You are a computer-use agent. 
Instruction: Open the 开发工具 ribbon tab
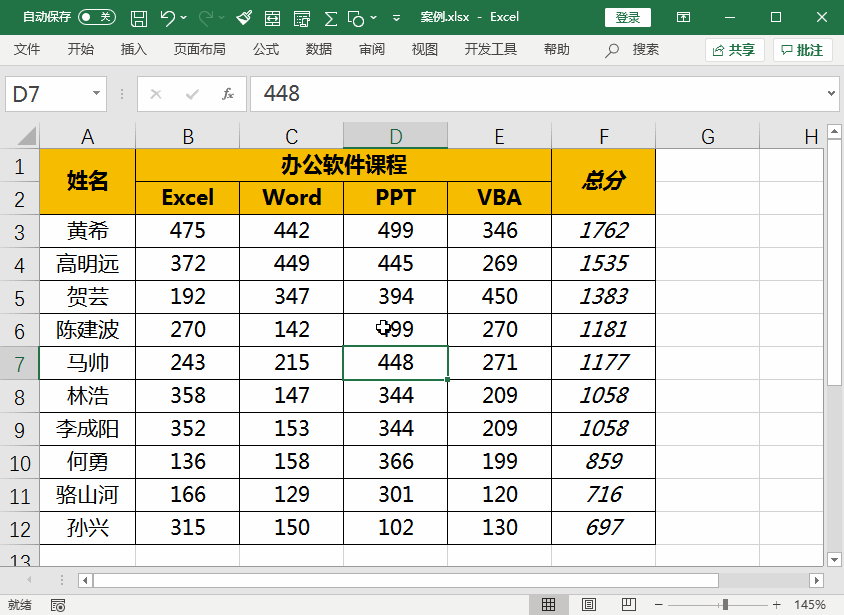[491, 50]
